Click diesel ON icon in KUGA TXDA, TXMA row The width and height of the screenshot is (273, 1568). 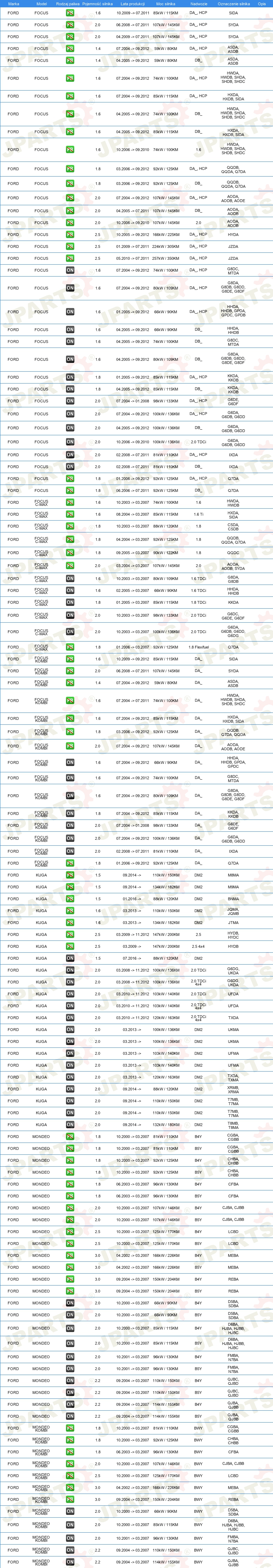tap(70, 1077)
